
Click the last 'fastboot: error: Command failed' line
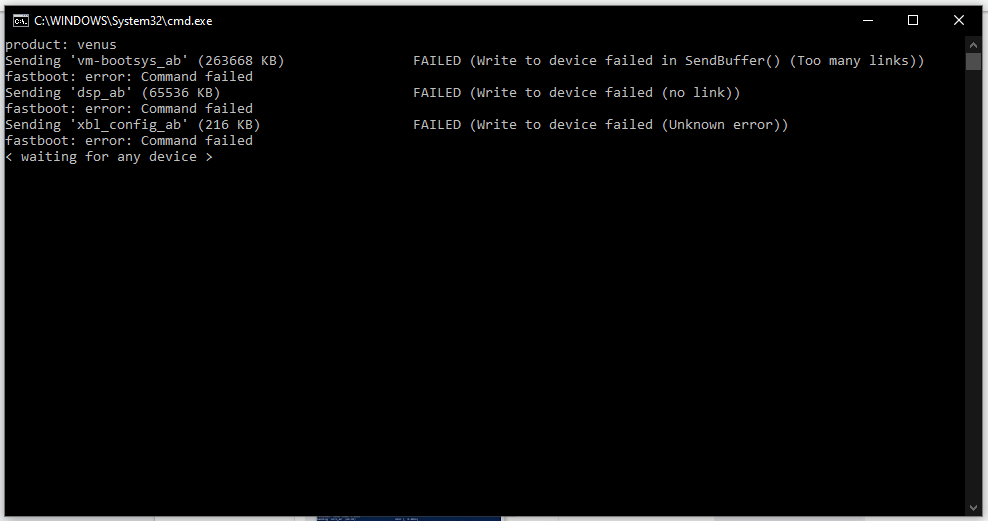[x=129, y=141]
